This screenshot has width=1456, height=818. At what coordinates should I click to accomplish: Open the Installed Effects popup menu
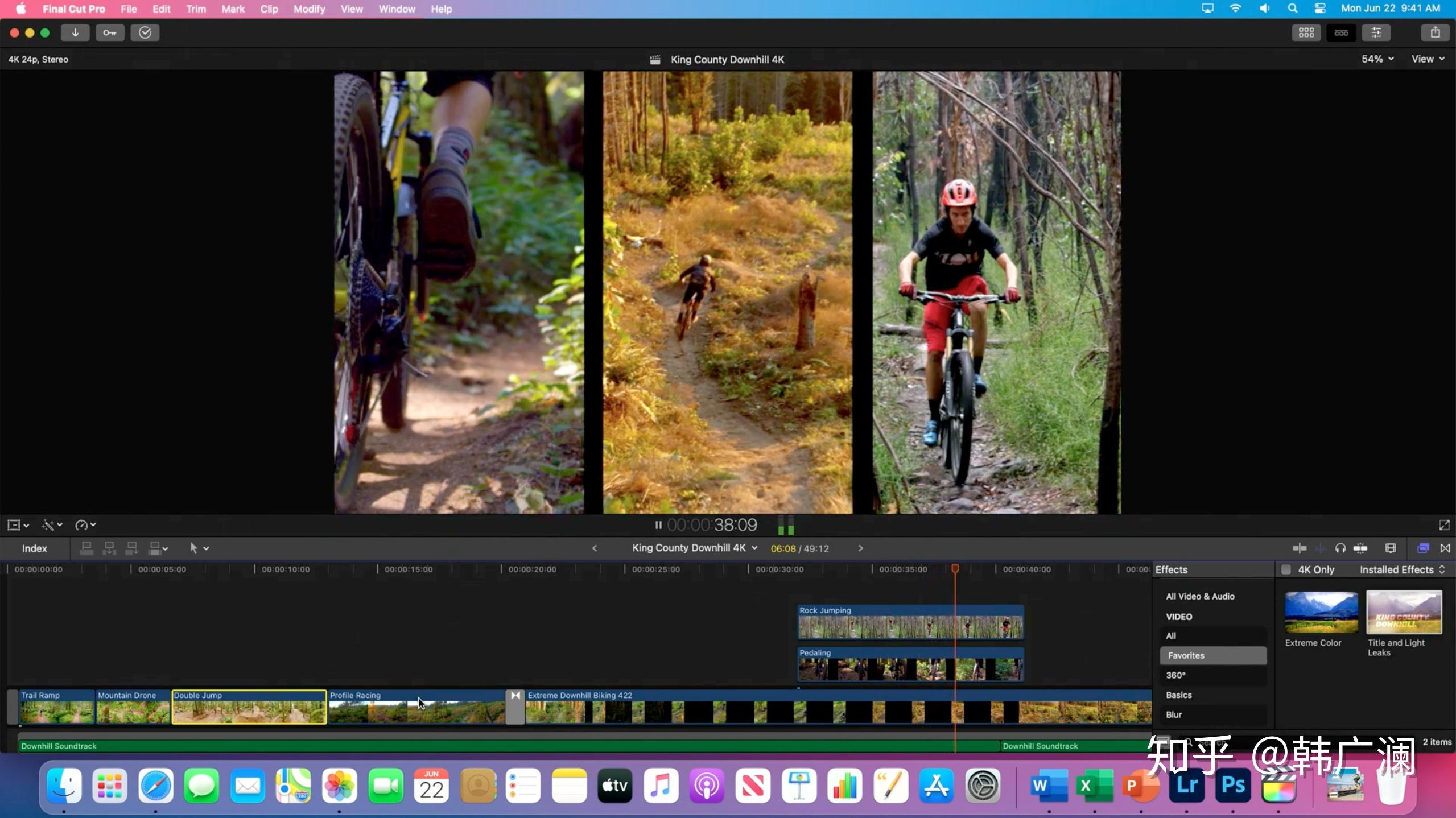pyautogui.click(x=1403, y=569)
